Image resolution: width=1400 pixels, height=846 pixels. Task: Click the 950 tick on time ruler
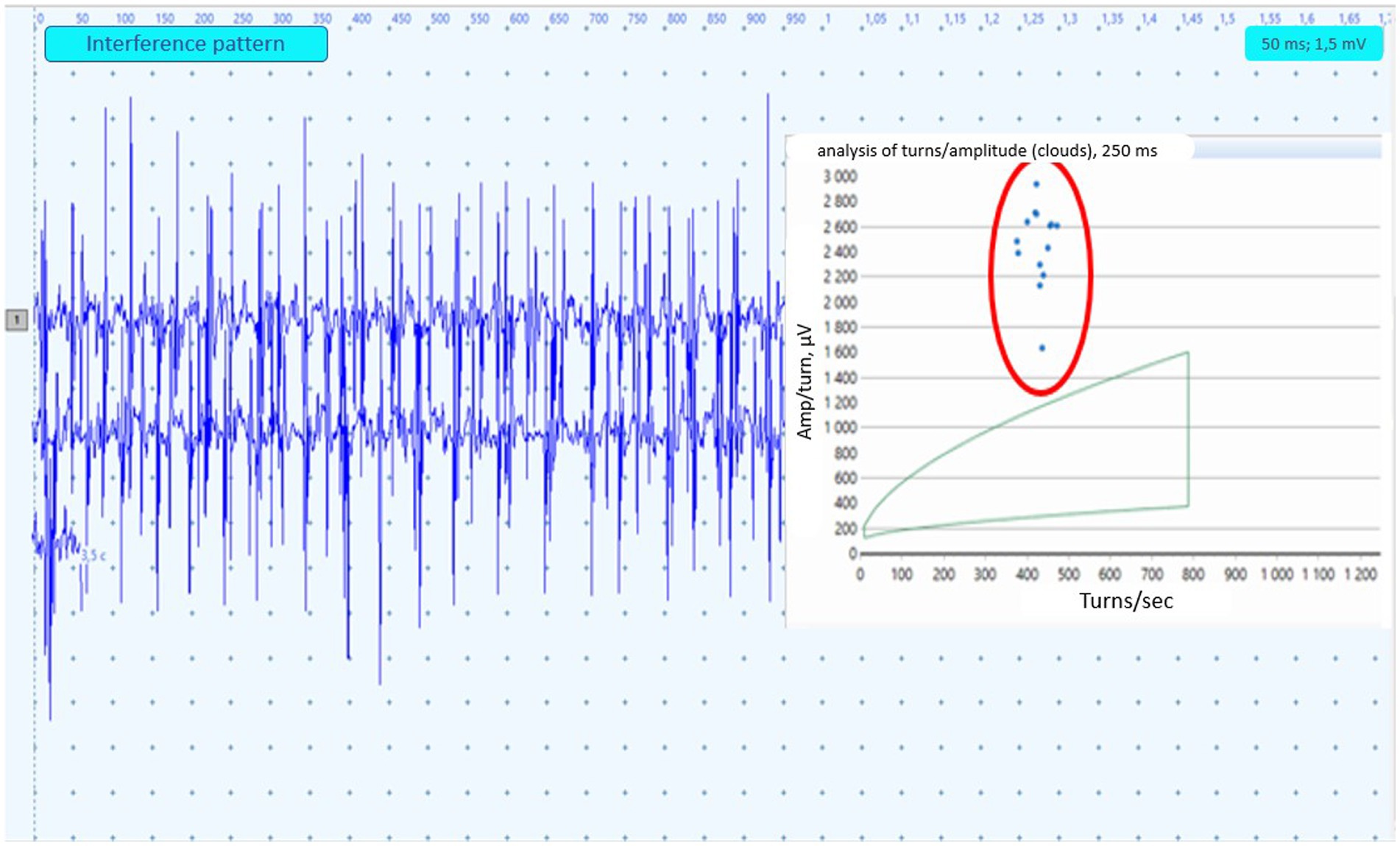pyautogui.click(x=796, y=19)
